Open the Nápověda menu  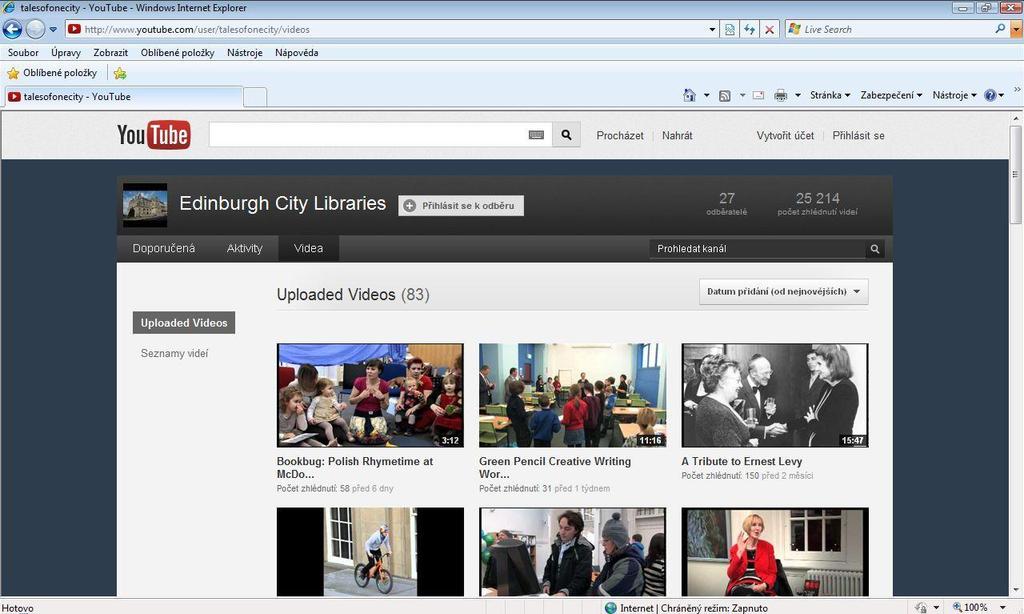pyautogui.click(x=296, y=53)
